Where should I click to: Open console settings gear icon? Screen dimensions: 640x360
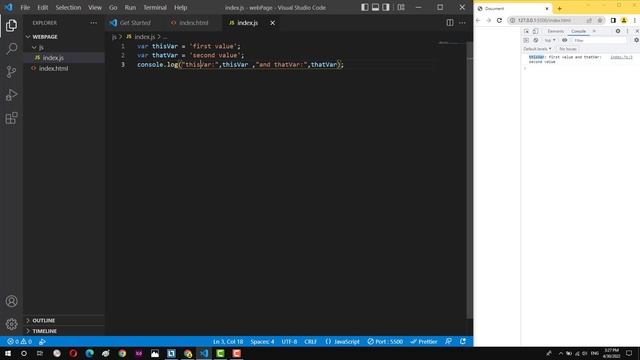point(636,40)
